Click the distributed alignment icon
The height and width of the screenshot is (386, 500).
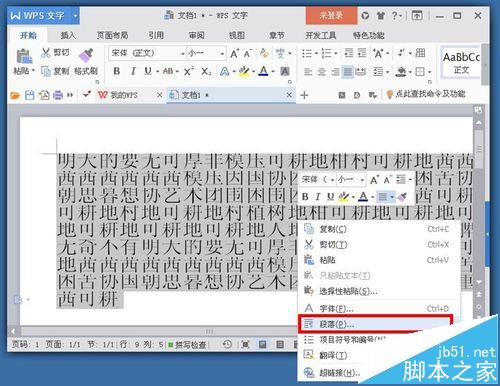click(x=361, y=71)
